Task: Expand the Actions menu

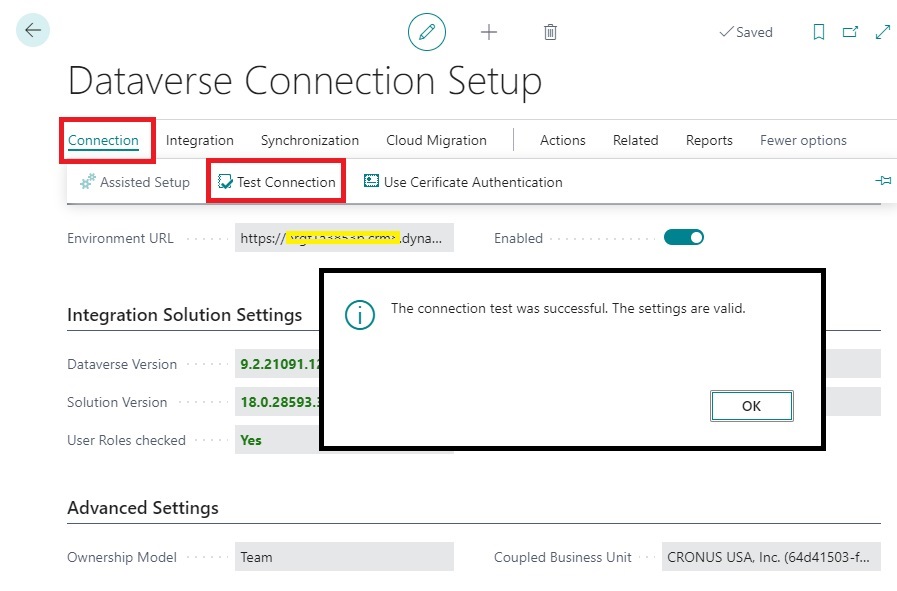Action: (563, 140)
